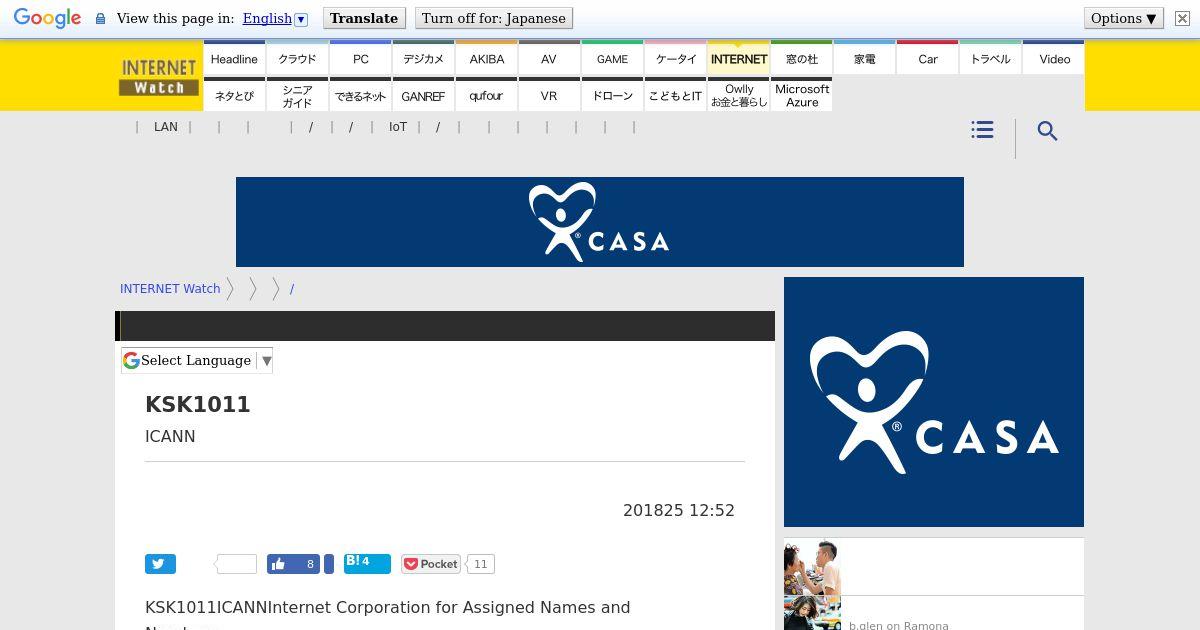This screenshot has width=1200, height=630.
Task: Close the Google Translate bar
Action: pos(1182,18)
